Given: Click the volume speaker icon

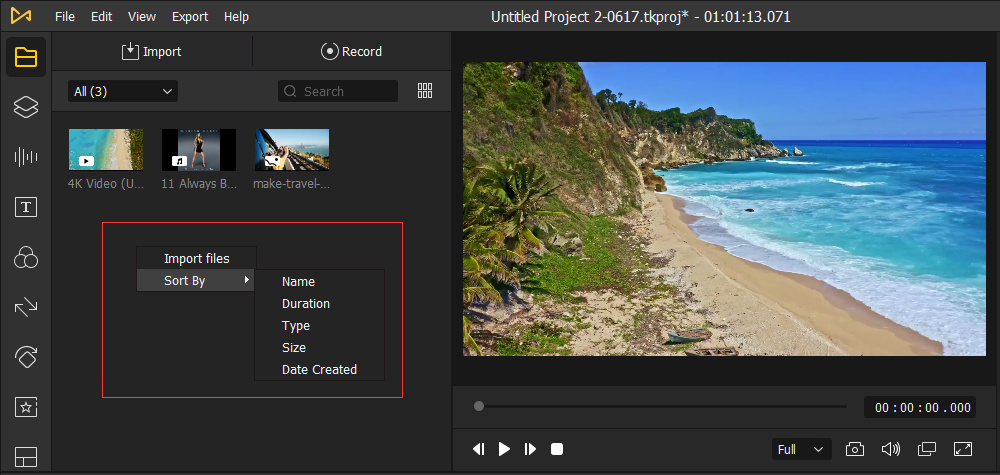Looking at the screenshot, I should click(x=890, y=449).
